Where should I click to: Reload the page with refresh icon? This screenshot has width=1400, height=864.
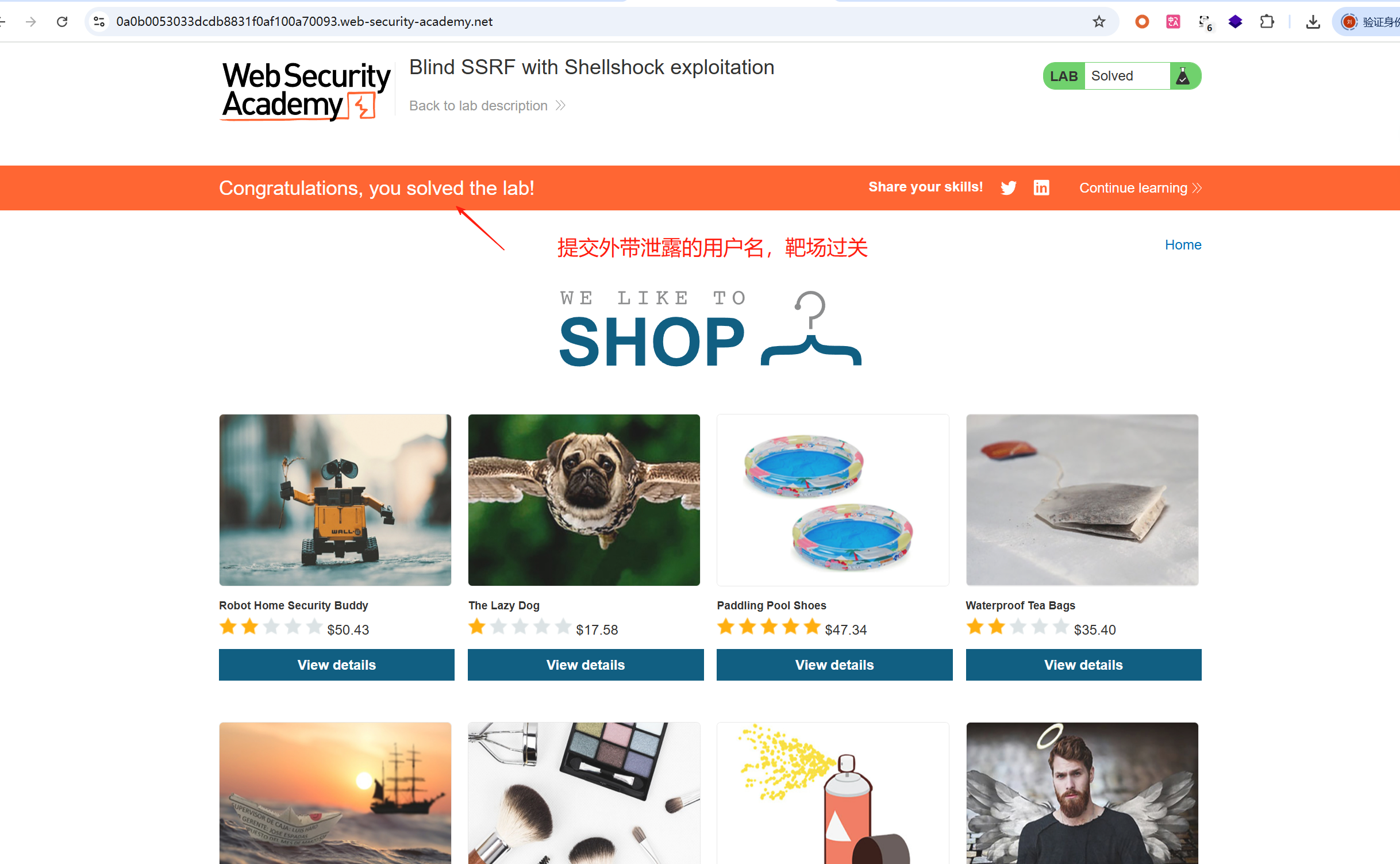pos(62,22)
